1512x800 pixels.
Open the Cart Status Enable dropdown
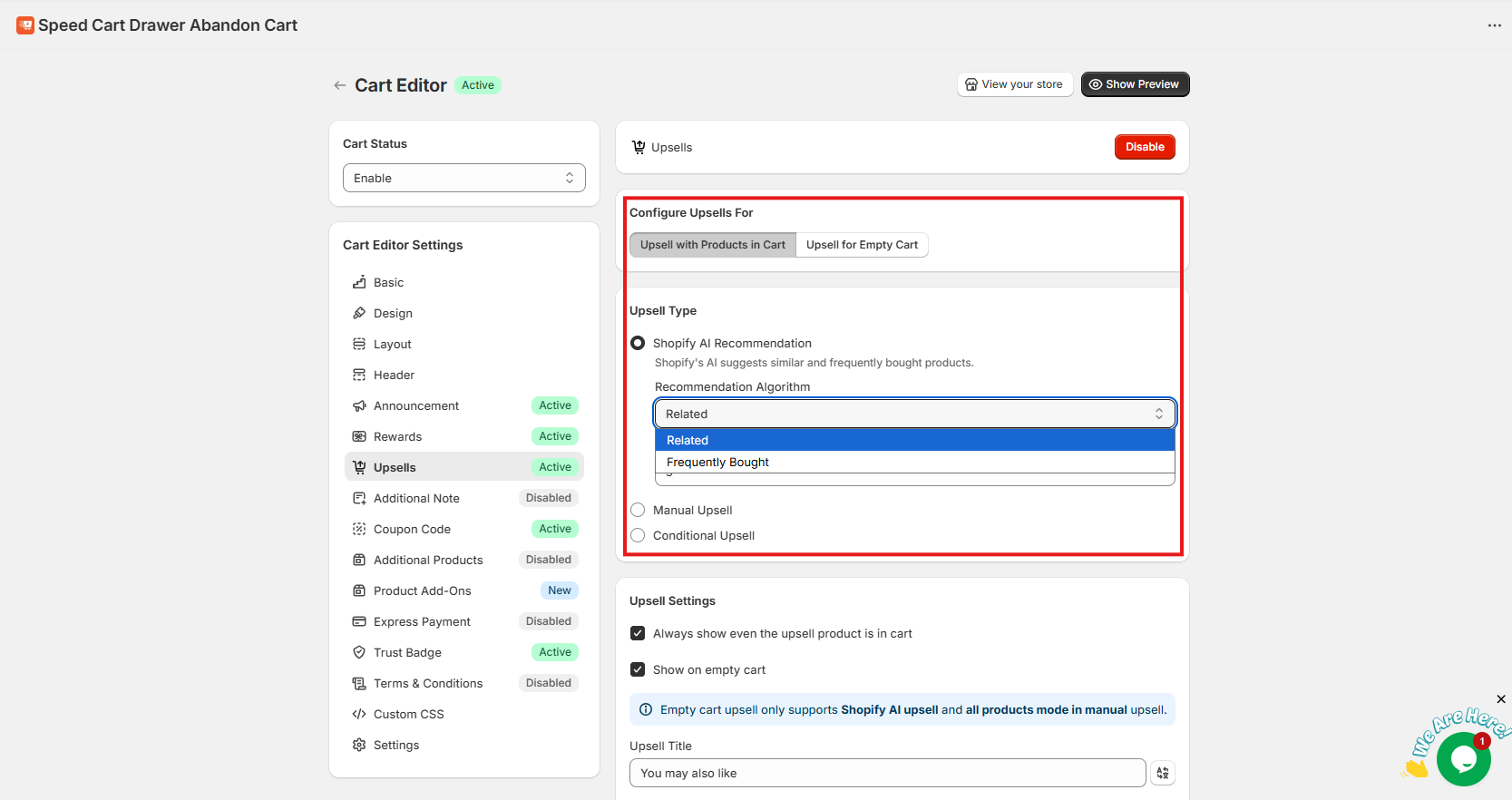pos(463,178)
